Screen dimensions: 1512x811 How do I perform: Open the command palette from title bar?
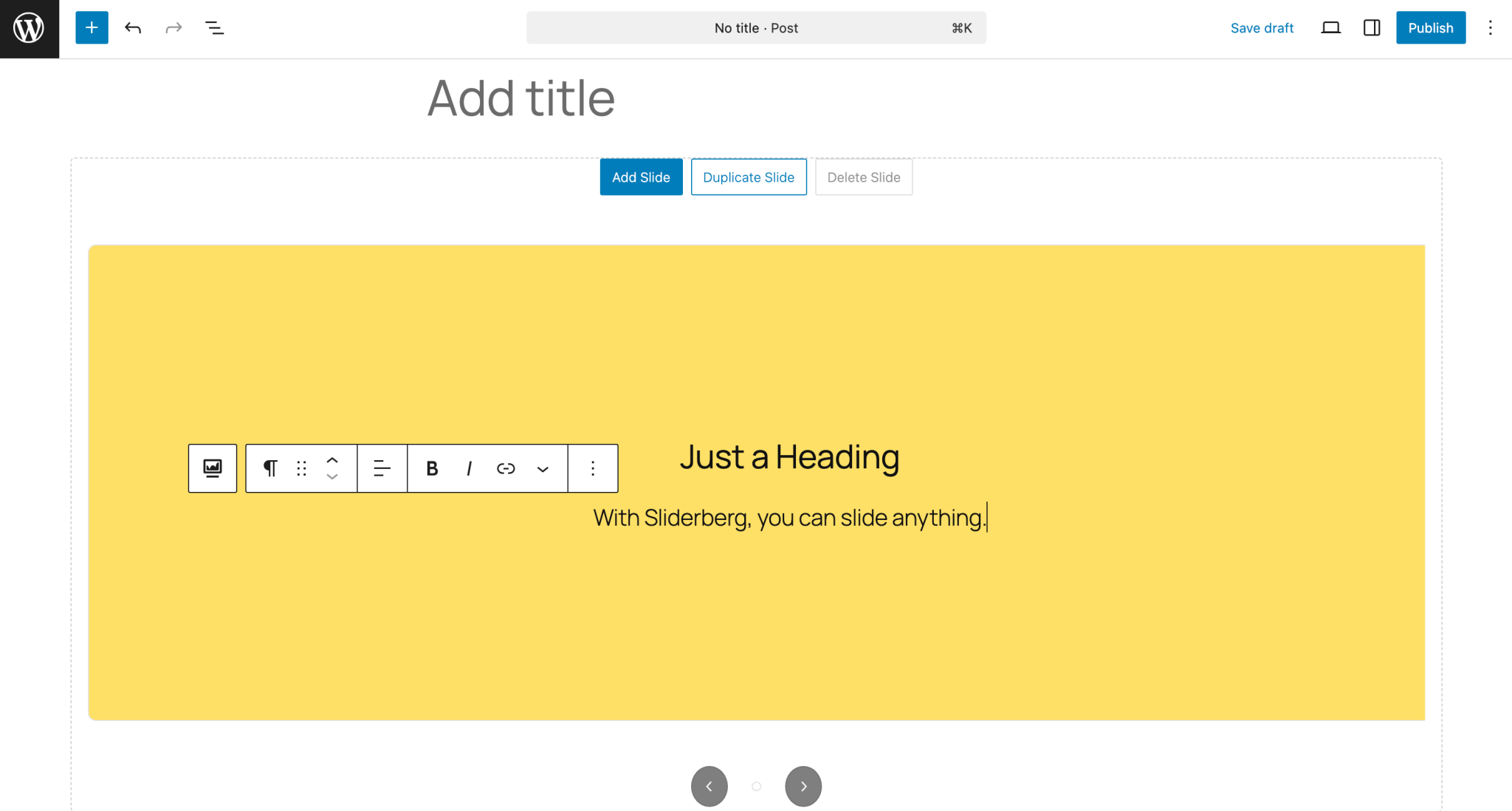[x=756, y=27]
